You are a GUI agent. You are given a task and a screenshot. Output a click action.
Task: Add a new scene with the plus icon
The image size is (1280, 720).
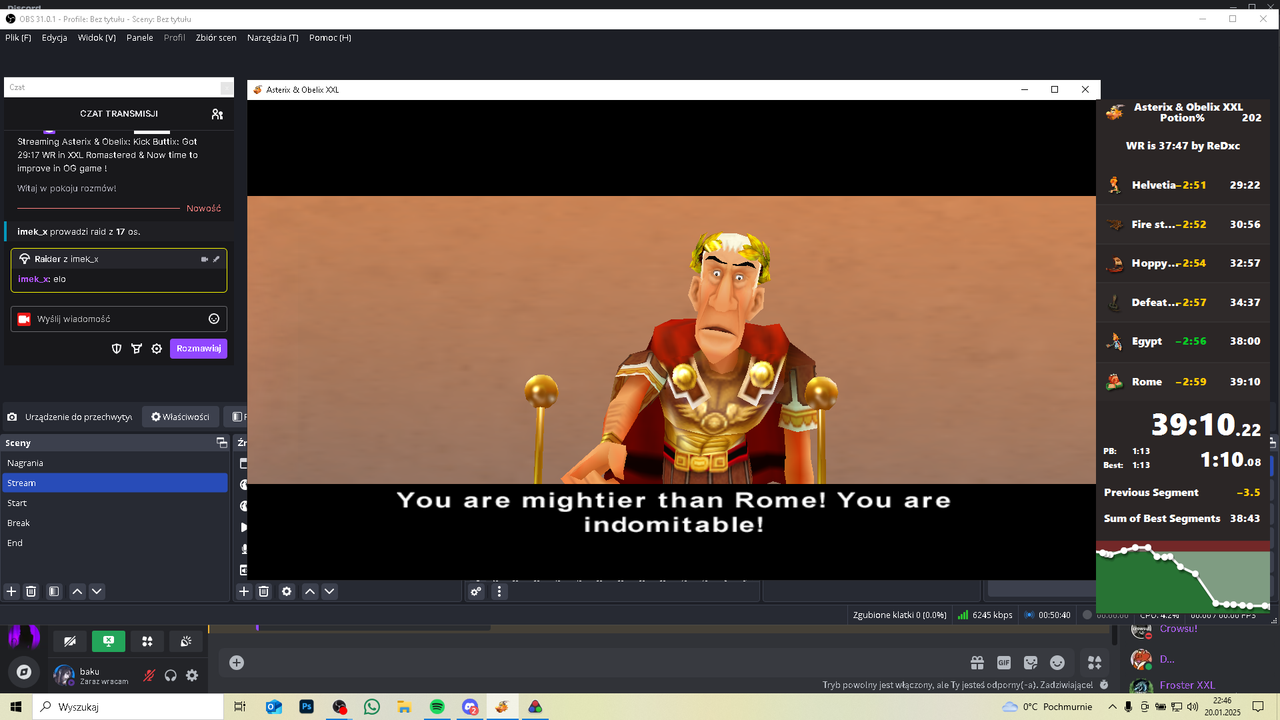click(x=12, y=592)
